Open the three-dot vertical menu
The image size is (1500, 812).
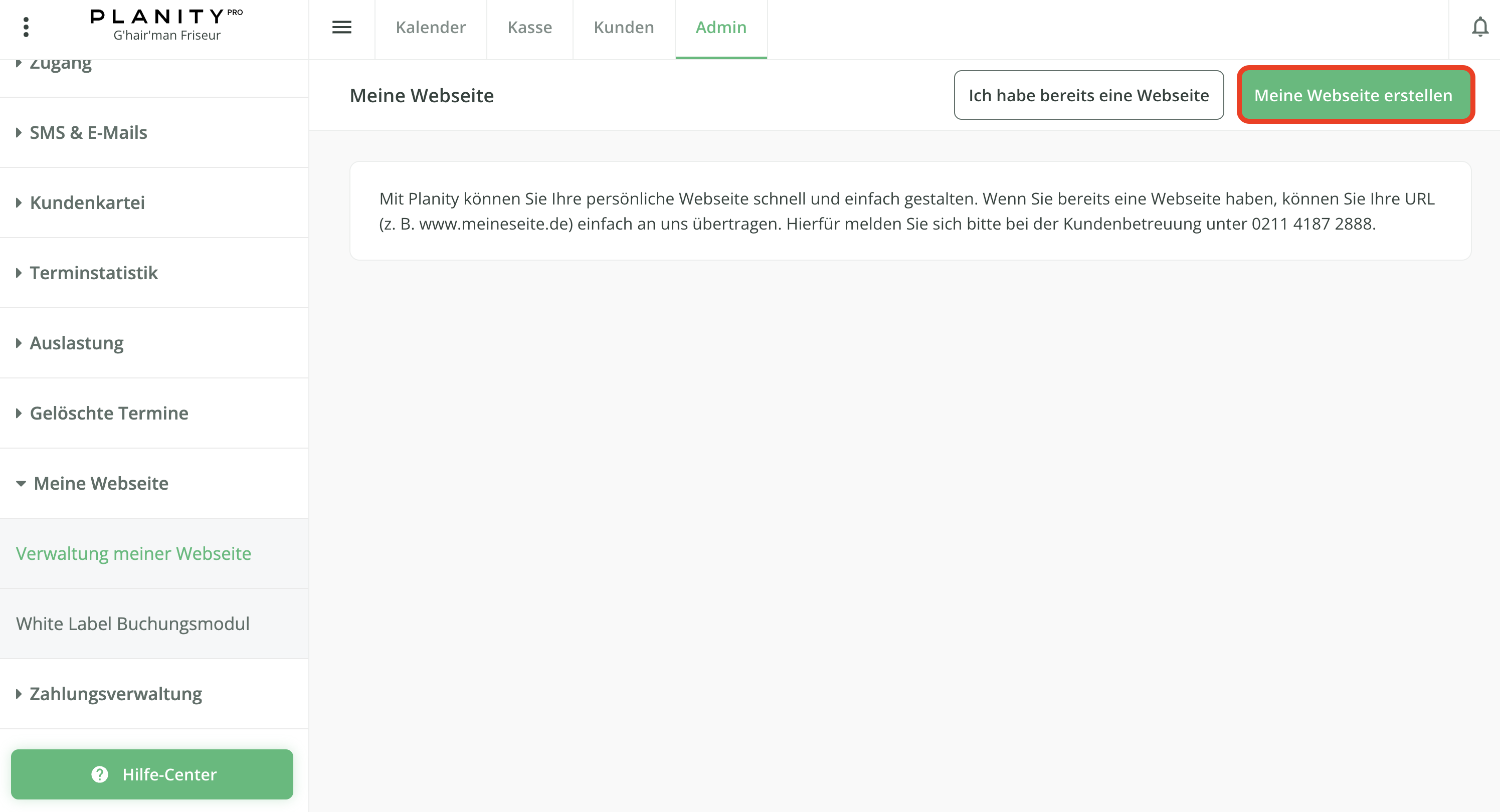tap(26, 27)
